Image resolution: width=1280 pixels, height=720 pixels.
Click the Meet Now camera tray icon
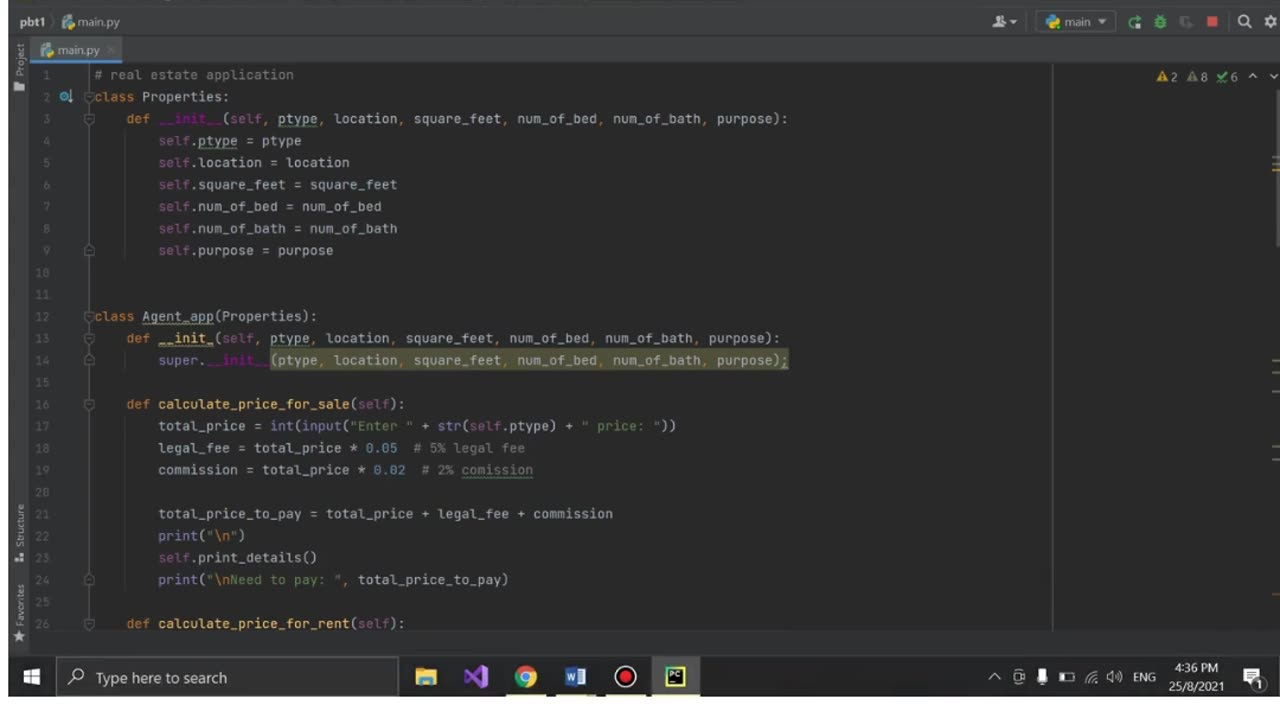click(x=1019, y=677)
